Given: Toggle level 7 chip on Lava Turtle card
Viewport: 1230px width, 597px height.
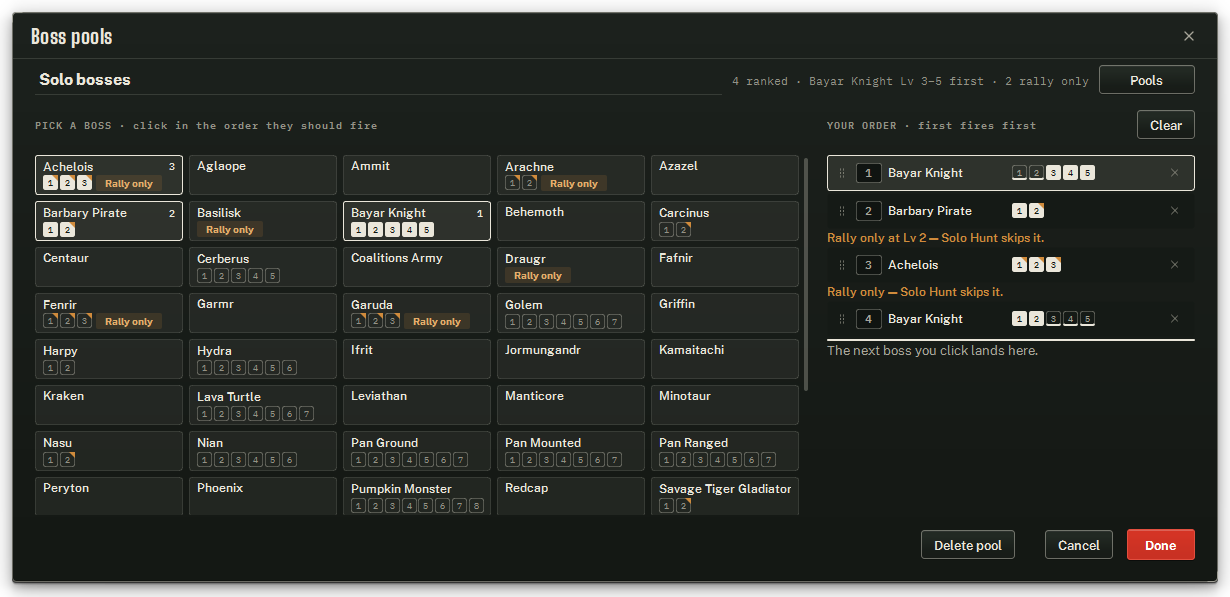Looking at the screenshot, I should [x=307, y=413].
